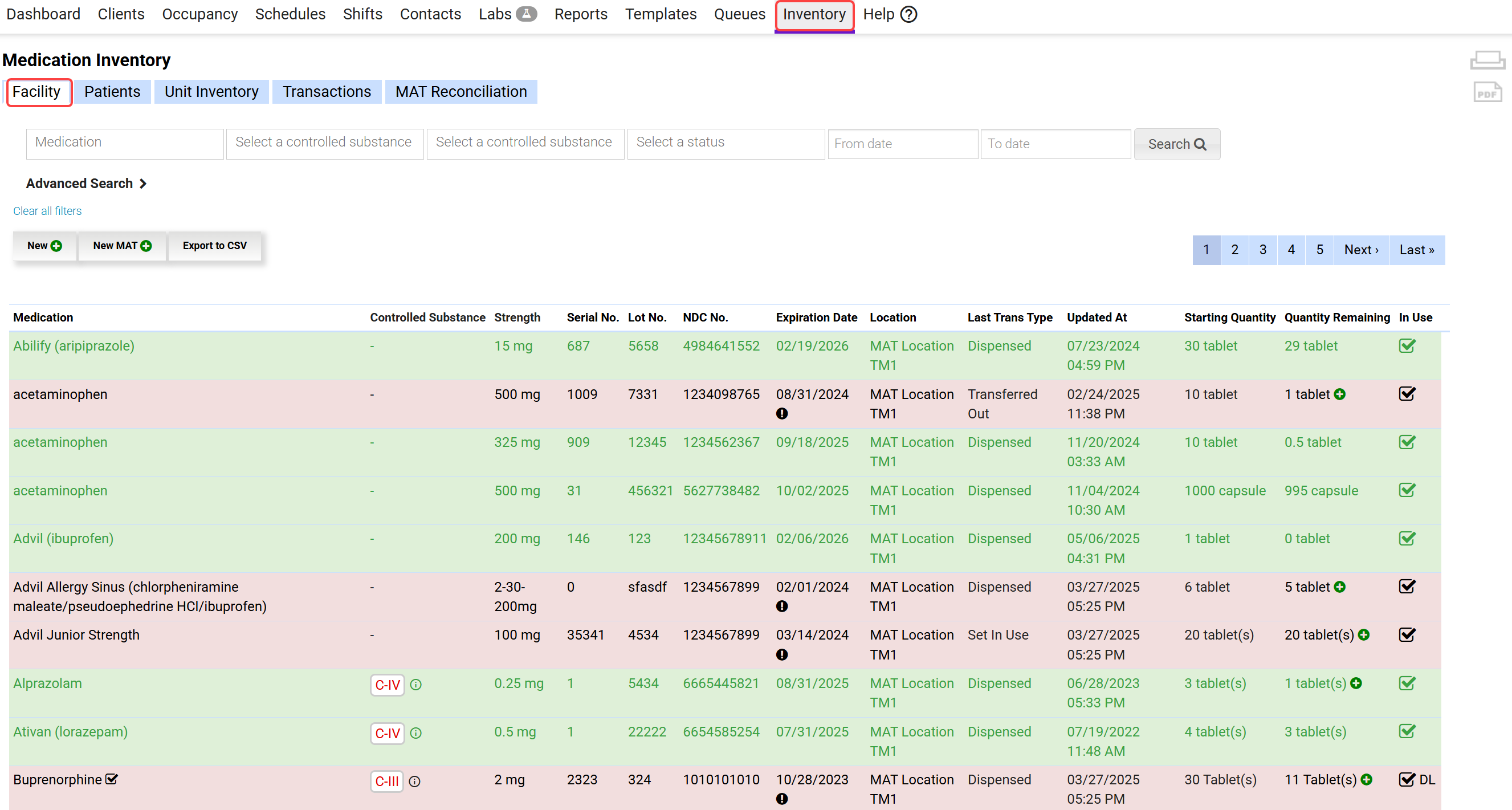The image size is (1512, 810).
Task: Toggle In Use check for acetaminophen capsule row
Action: [x=1407, y=490]
